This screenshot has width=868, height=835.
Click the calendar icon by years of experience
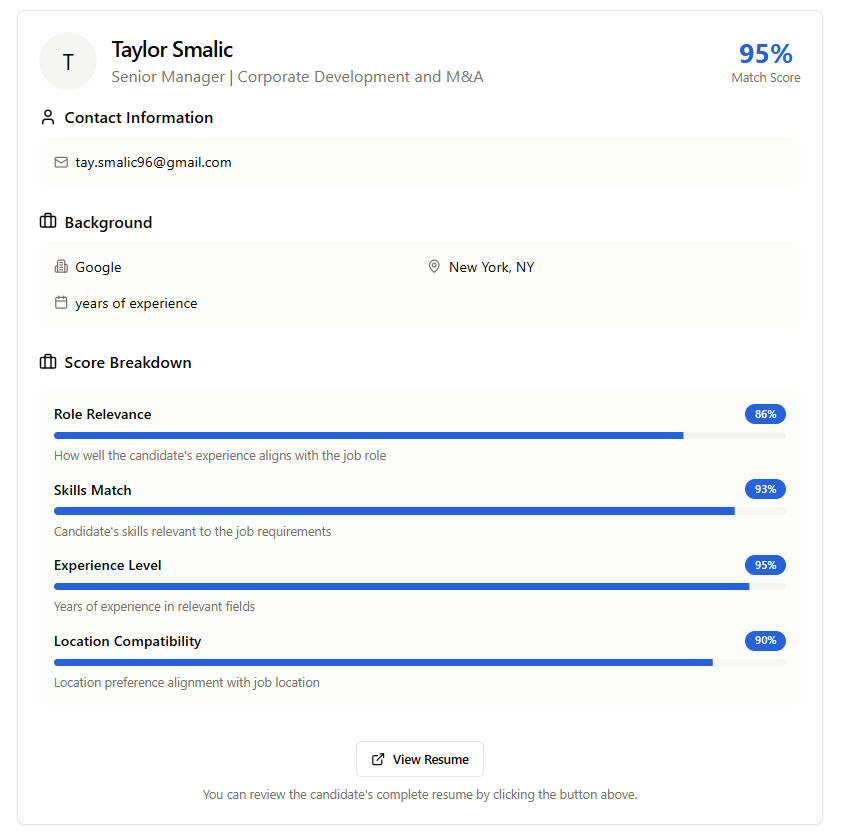click(x=61, y=303)
